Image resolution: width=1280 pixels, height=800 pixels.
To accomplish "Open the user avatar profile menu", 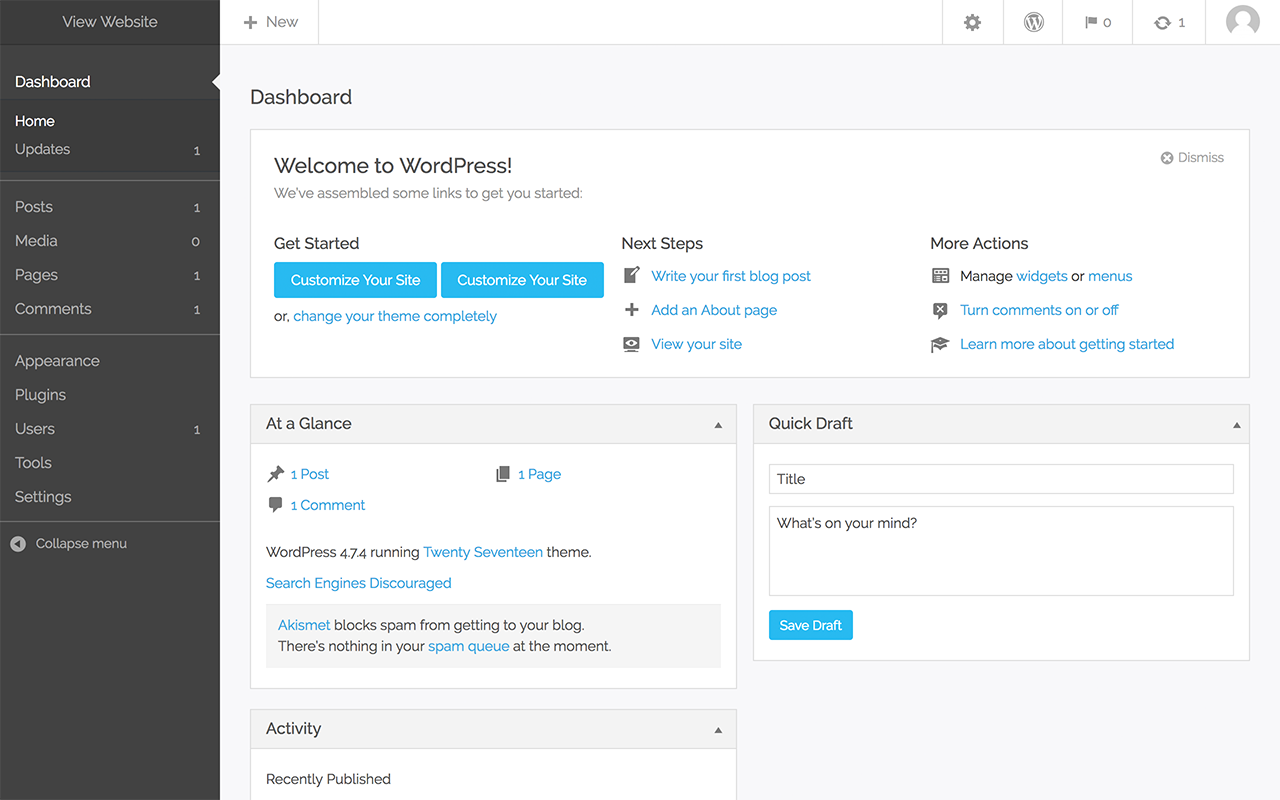I will coord(1242,22).
